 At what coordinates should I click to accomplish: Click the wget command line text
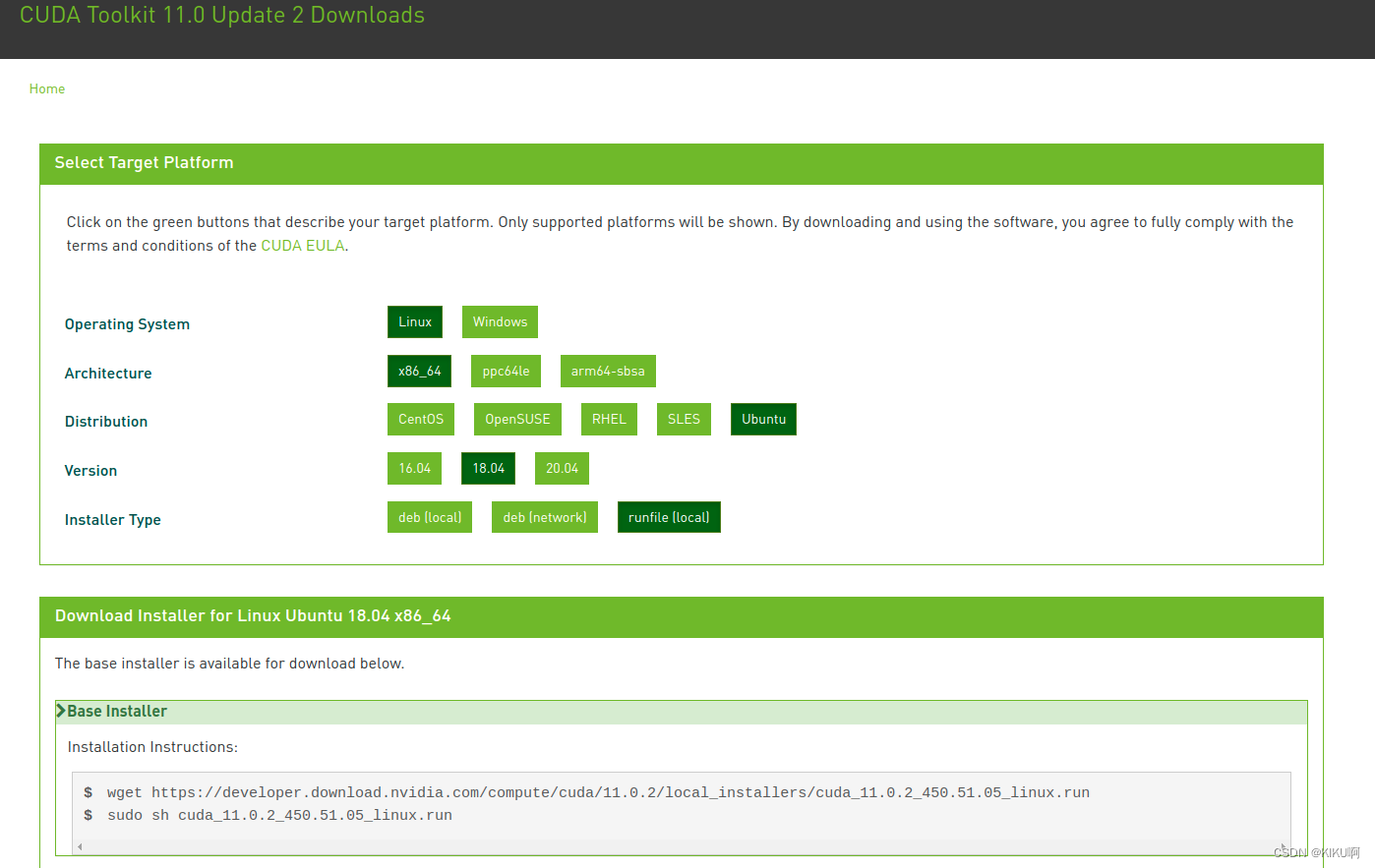tap(598, 792)
